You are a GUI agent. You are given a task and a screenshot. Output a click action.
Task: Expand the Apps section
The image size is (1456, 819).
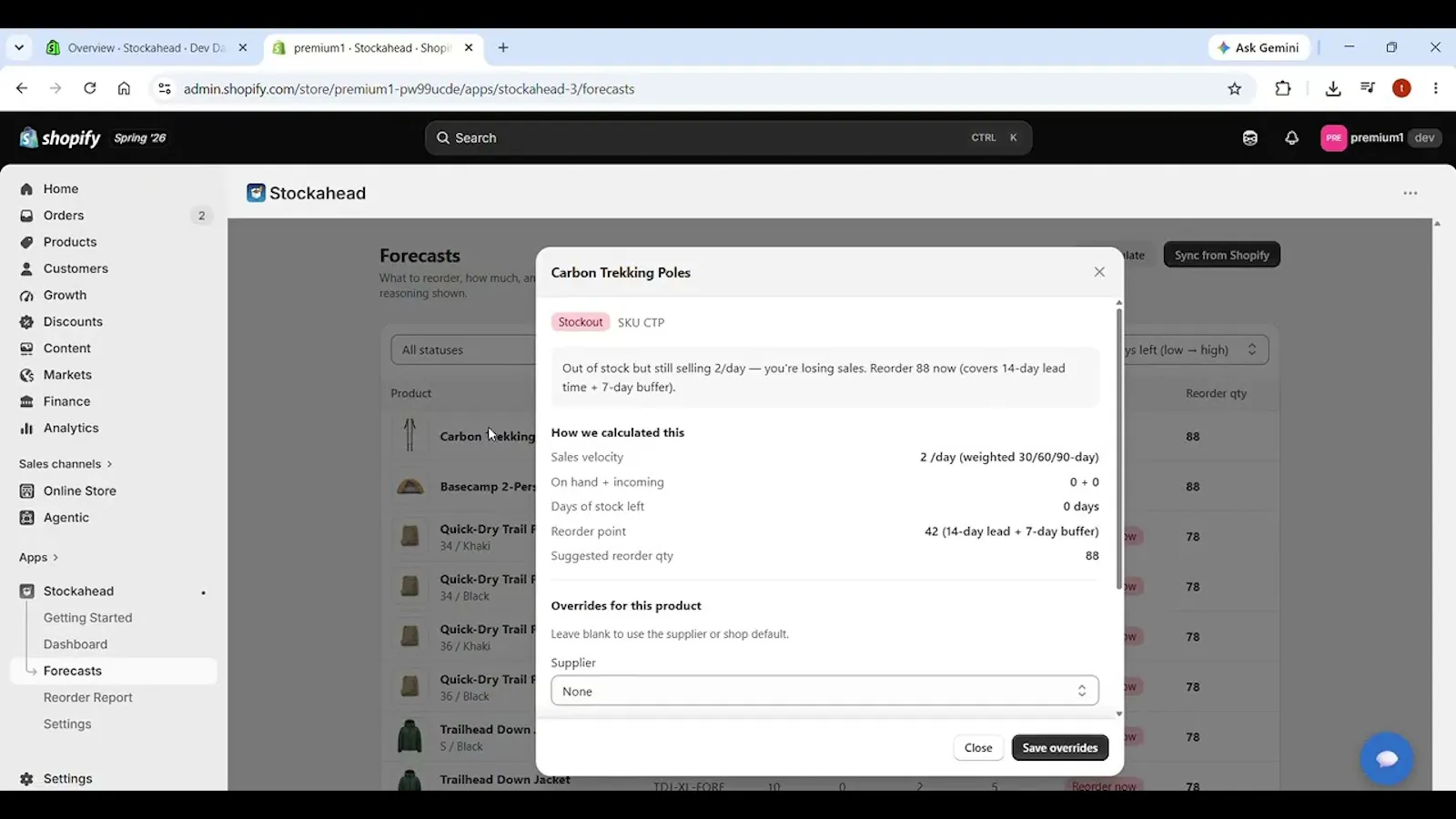(x=38, y=557)
